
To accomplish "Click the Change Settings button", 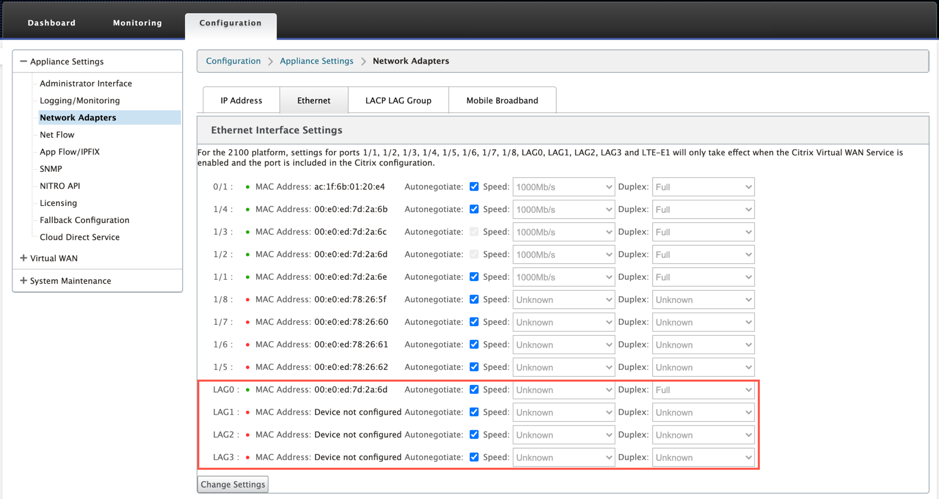I will [x=233, y=484].
